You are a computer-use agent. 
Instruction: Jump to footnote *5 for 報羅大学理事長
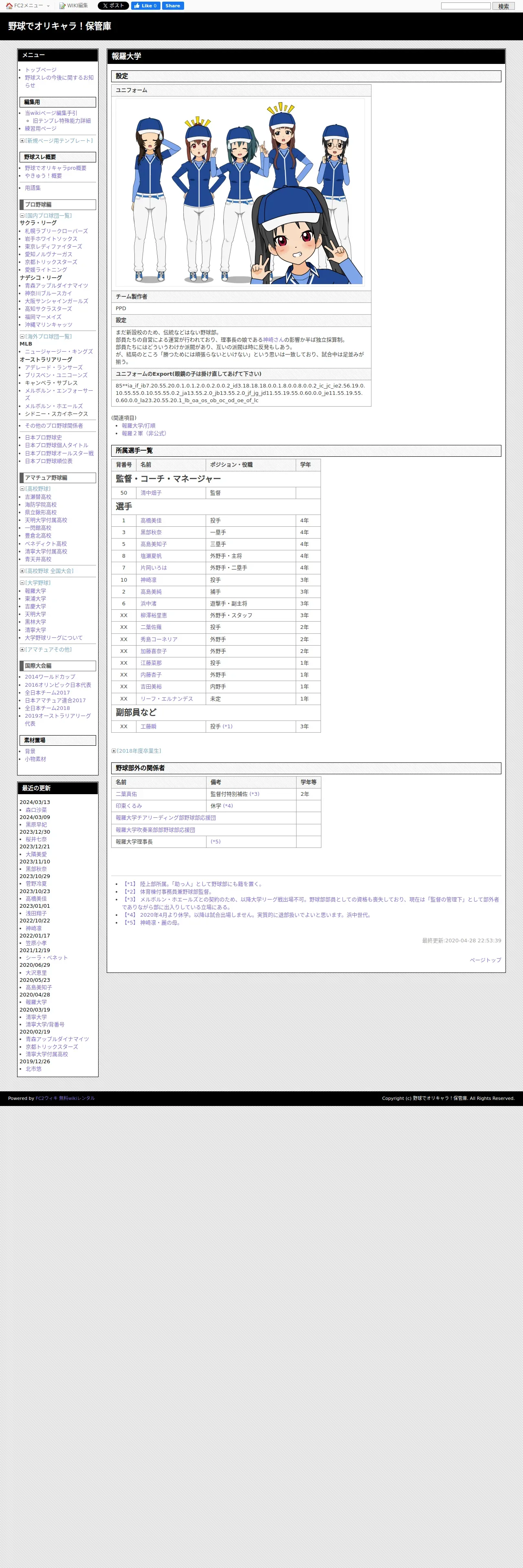tap(215, 842)
